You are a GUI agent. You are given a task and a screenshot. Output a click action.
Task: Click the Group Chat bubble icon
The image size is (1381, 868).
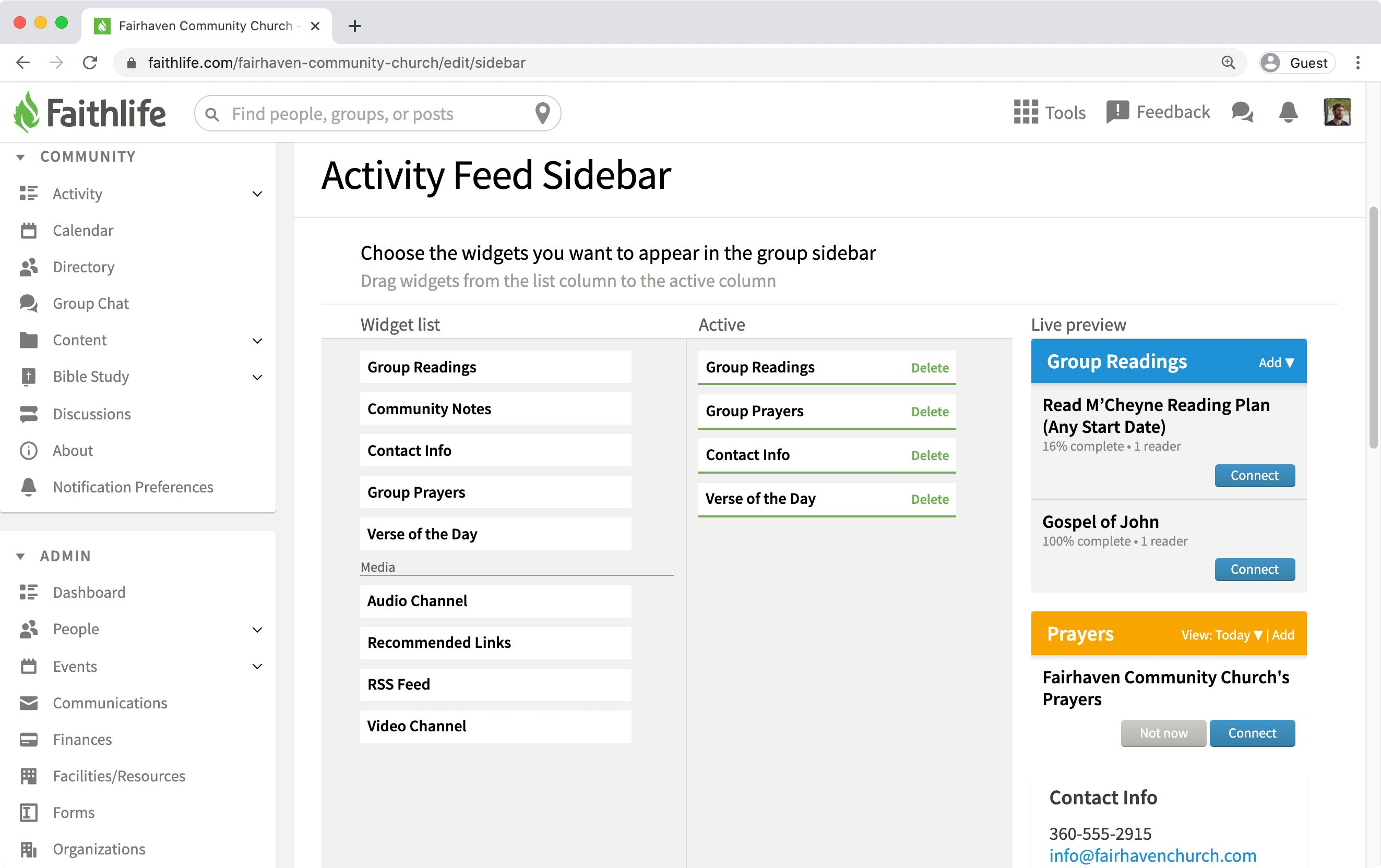[x=28, y=303]
